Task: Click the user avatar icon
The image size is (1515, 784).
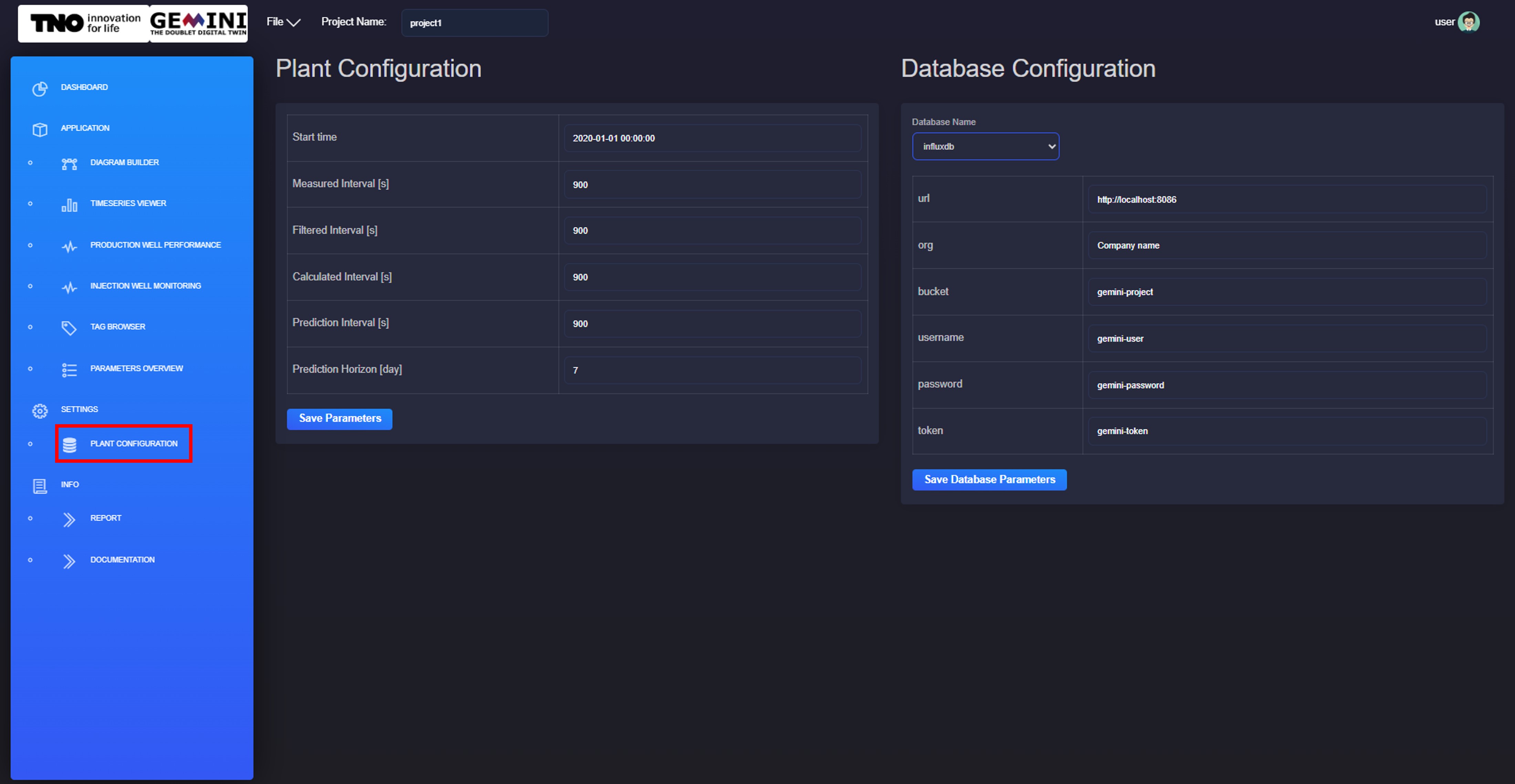Action: coord(1469,22)
